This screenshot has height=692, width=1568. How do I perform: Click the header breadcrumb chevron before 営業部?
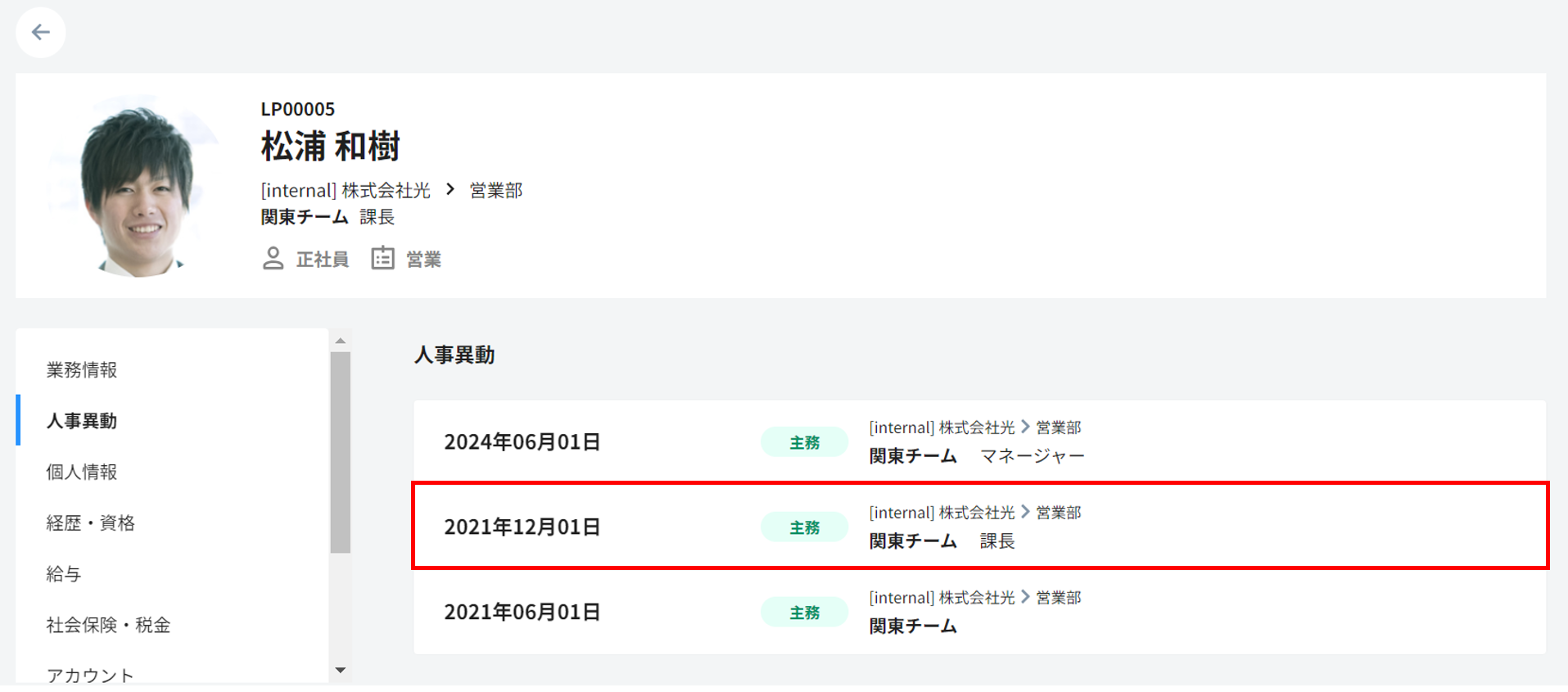click(x=450, y=190)
